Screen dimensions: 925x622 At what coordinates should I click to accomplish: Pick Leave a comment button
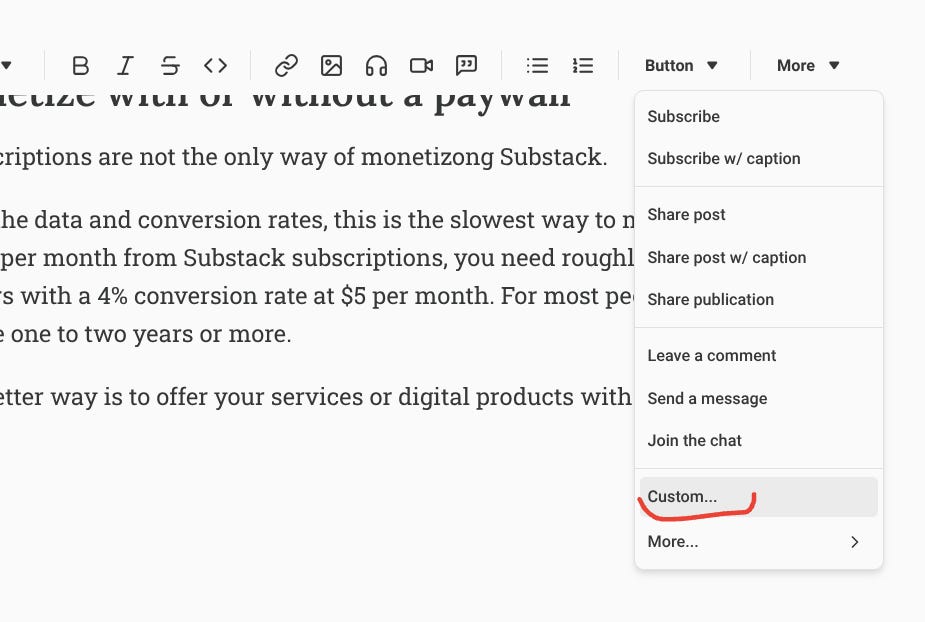coord(759,356)
